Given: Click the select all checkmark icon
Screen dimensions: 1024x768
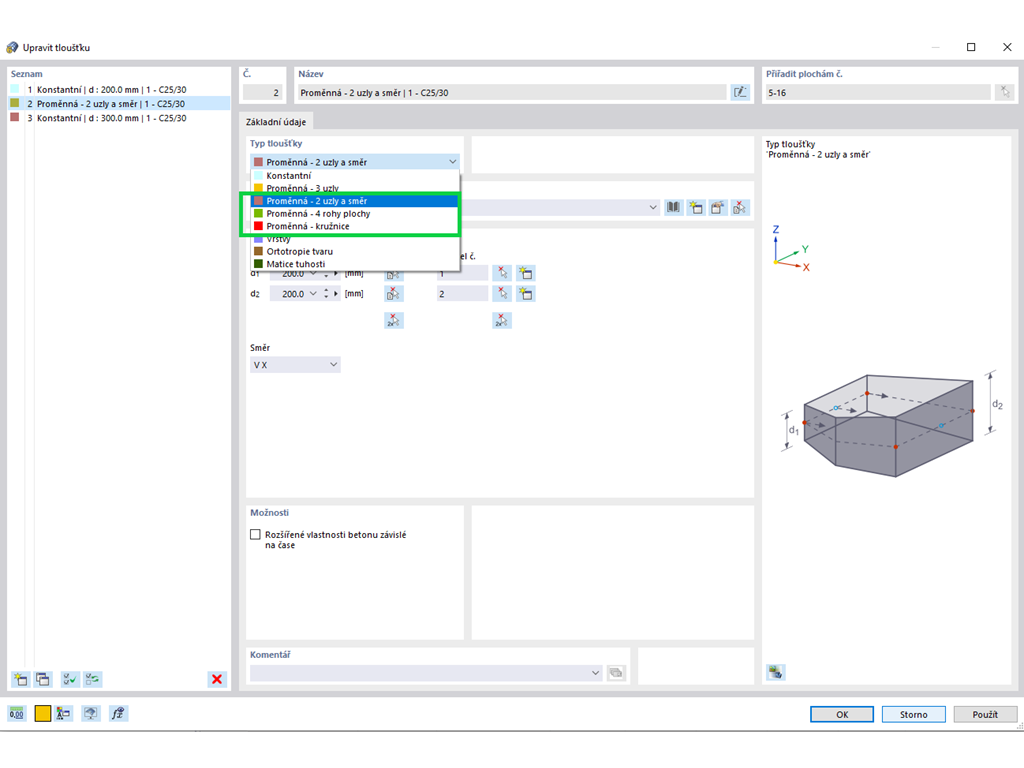Looking at the screenshot, I should (x=70, y=679).
